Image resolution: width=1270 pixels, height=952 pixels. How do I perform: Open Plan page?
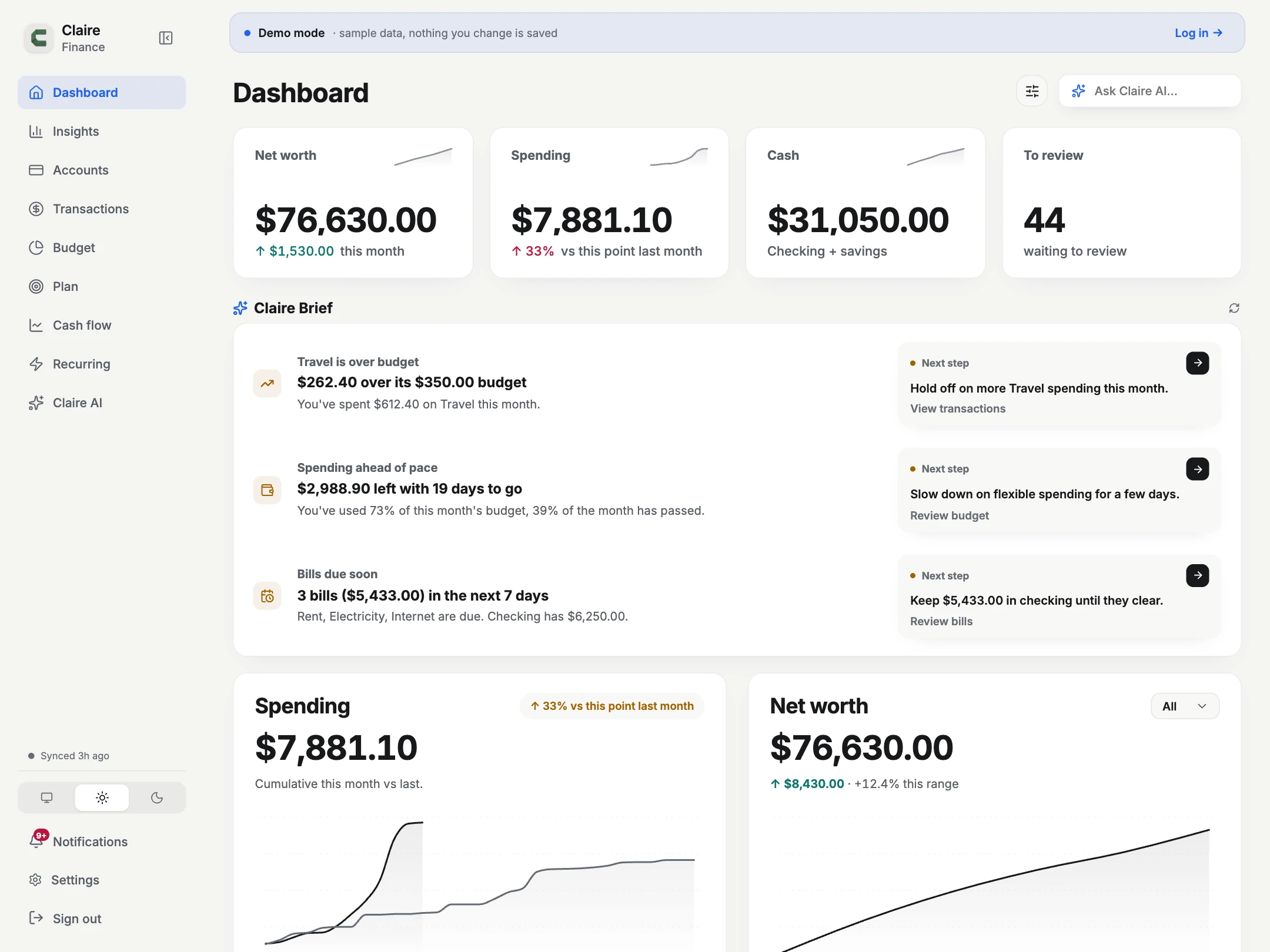[x=102, y=286]
